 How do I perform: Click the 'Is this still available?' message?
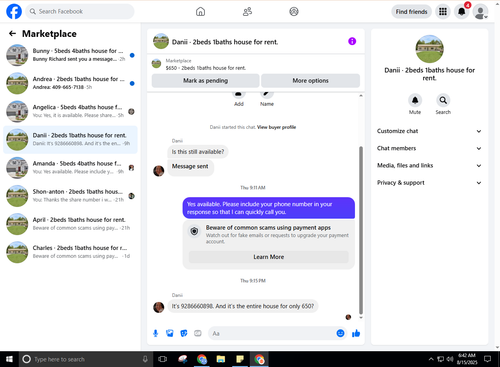point(198,152)
